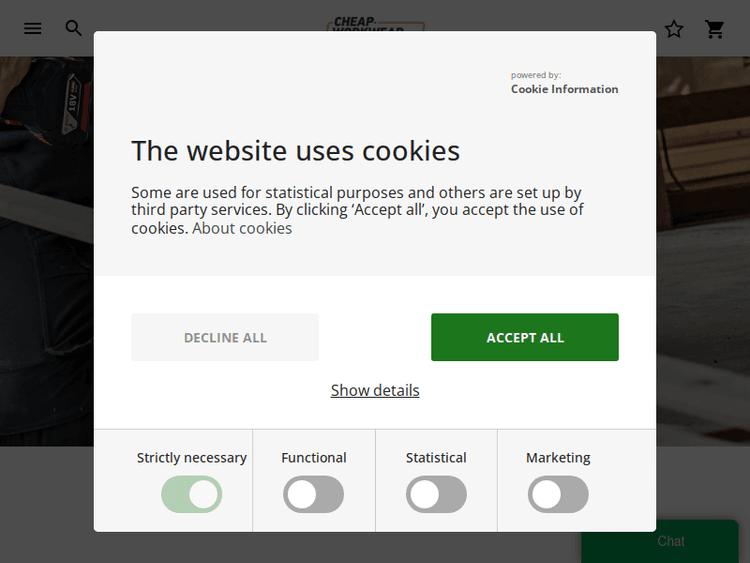Open the hamburger navigation menu
This screenshot has width=750, height=563.
coord(33,28)
